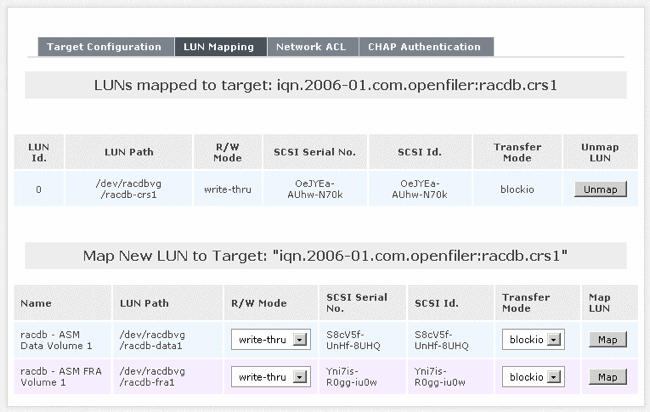This screenshot has width=650, height=412.
Task: Select the LUN Mapping tab
Action: (x=220, y=47)
